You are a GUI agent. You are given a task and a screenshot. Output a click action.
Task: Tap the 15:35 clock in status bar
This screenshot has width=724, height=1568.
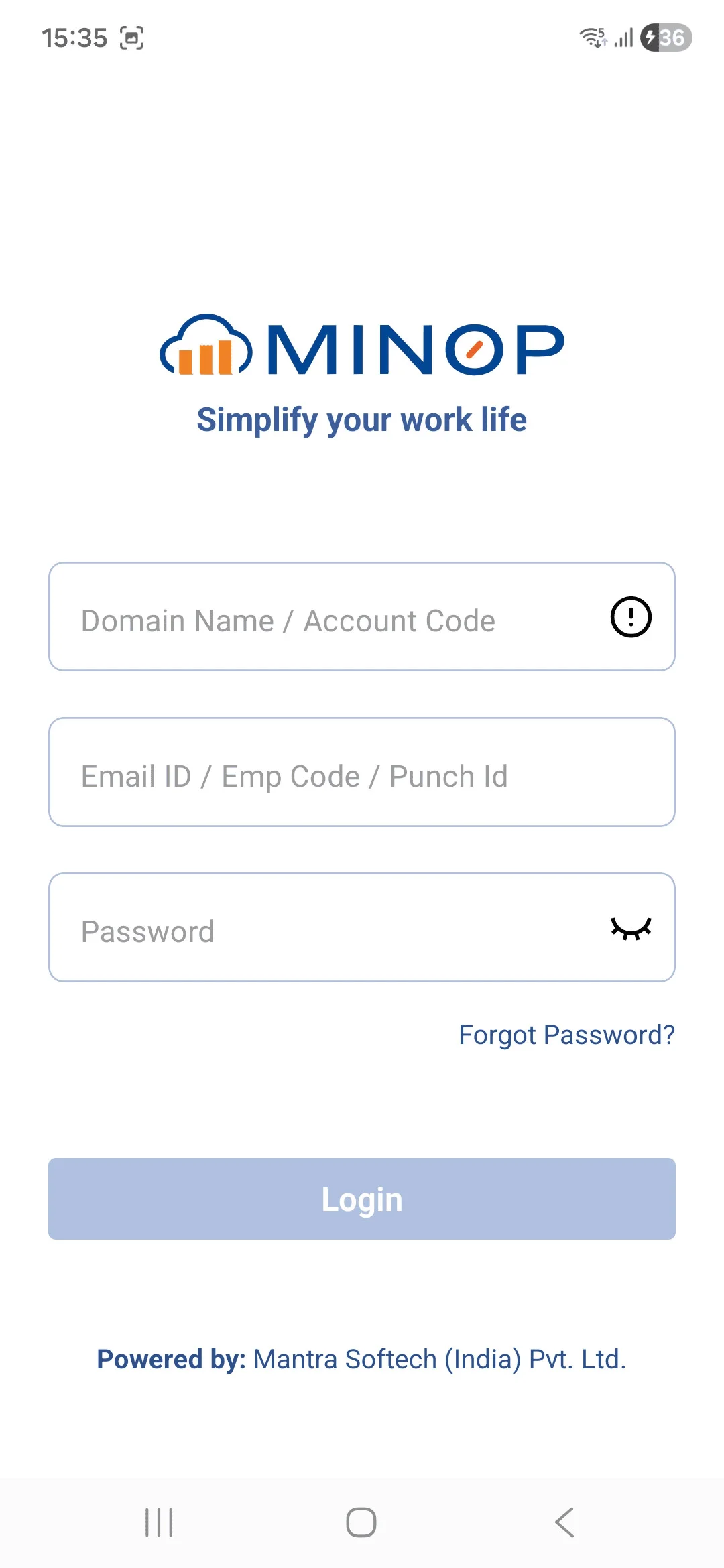pyautogui.click(x=74, y=38)
